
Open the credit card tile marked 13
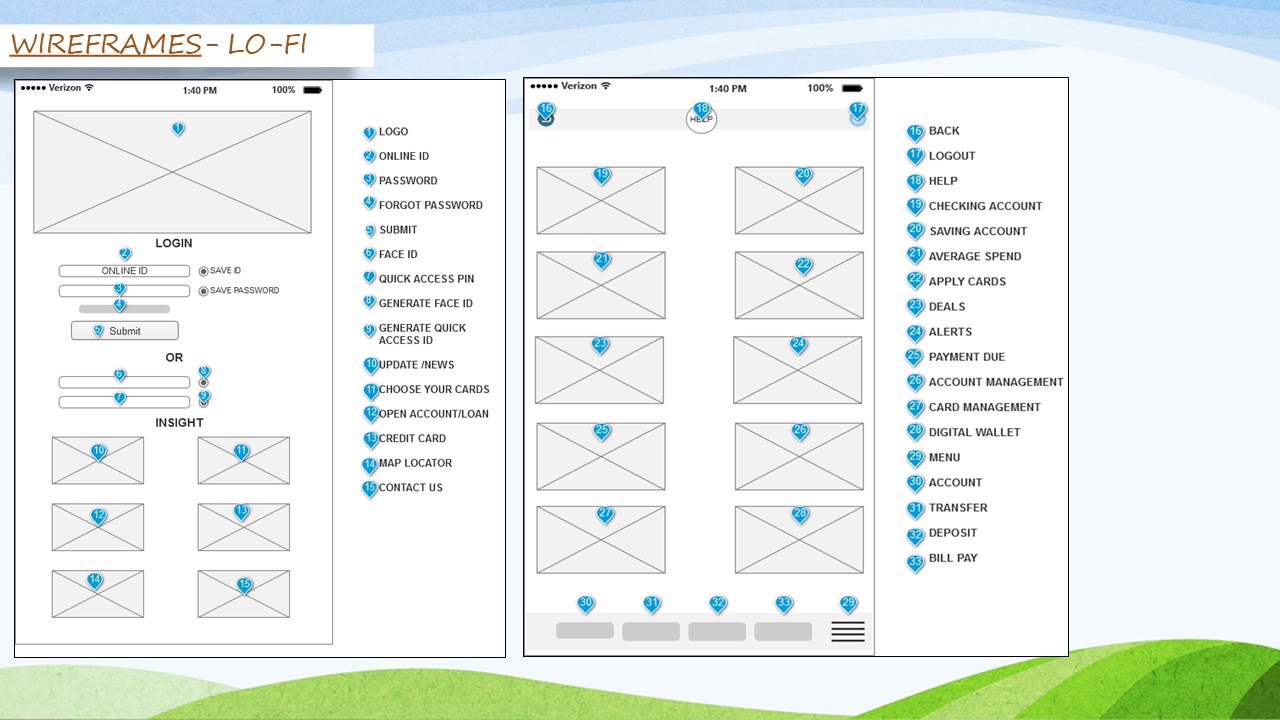pyautogui.click(x=243, y=527)
